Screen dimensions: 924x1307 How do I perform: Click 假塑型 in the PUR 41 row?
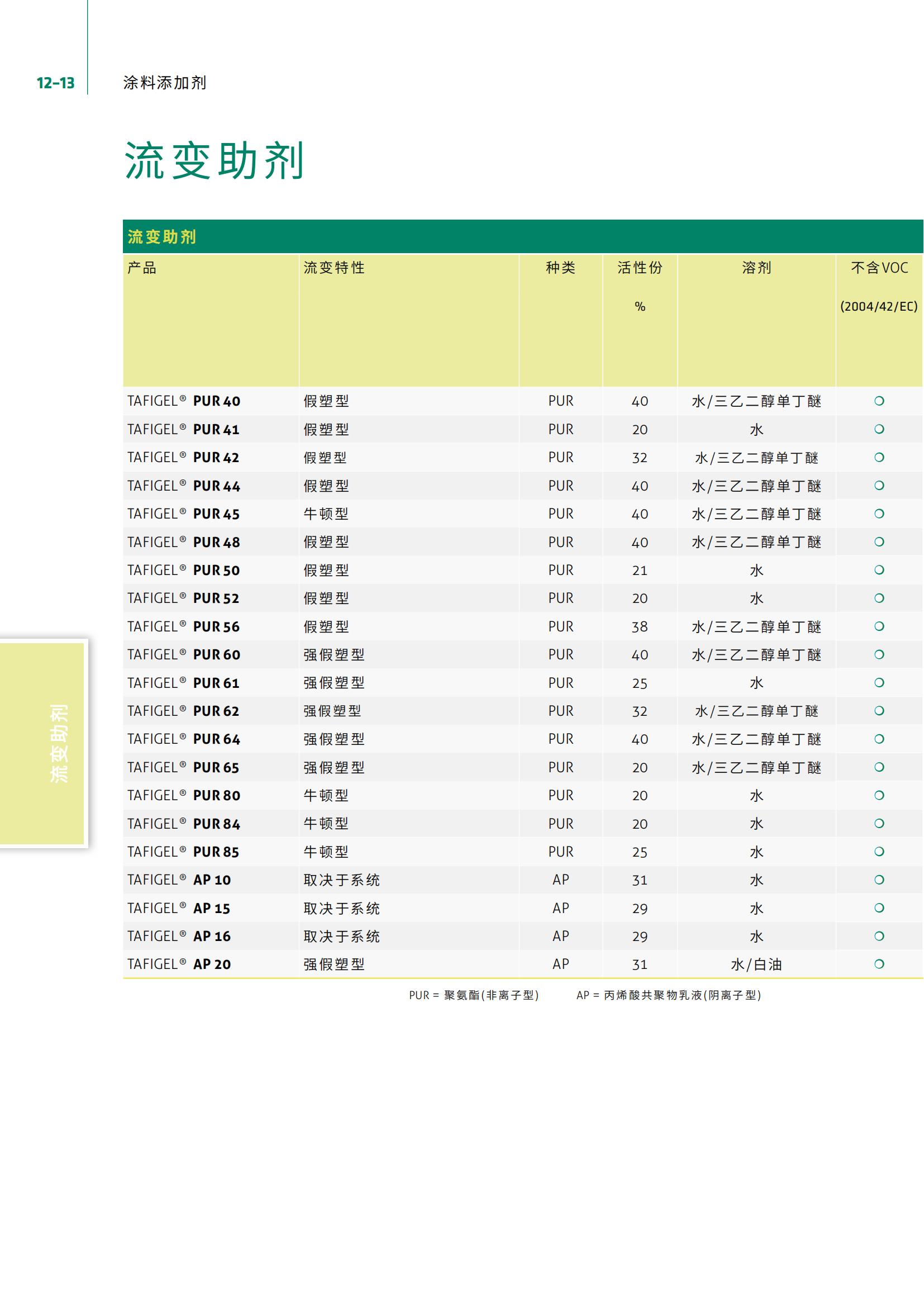point(326,429)
